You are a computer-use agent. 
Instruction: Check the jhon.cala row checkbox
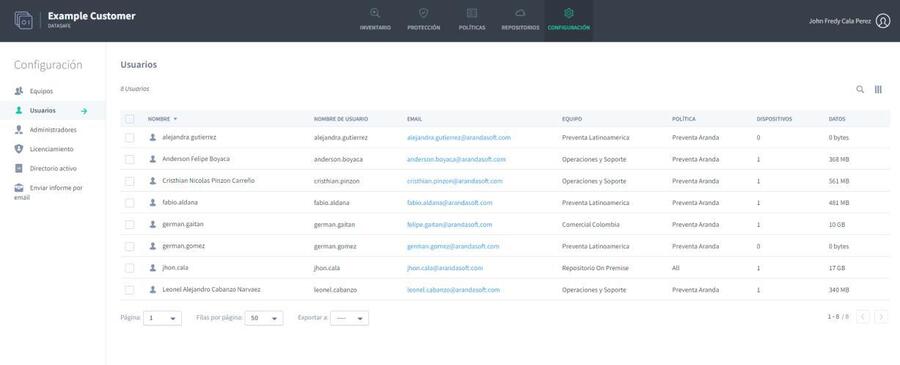(130, 268)
